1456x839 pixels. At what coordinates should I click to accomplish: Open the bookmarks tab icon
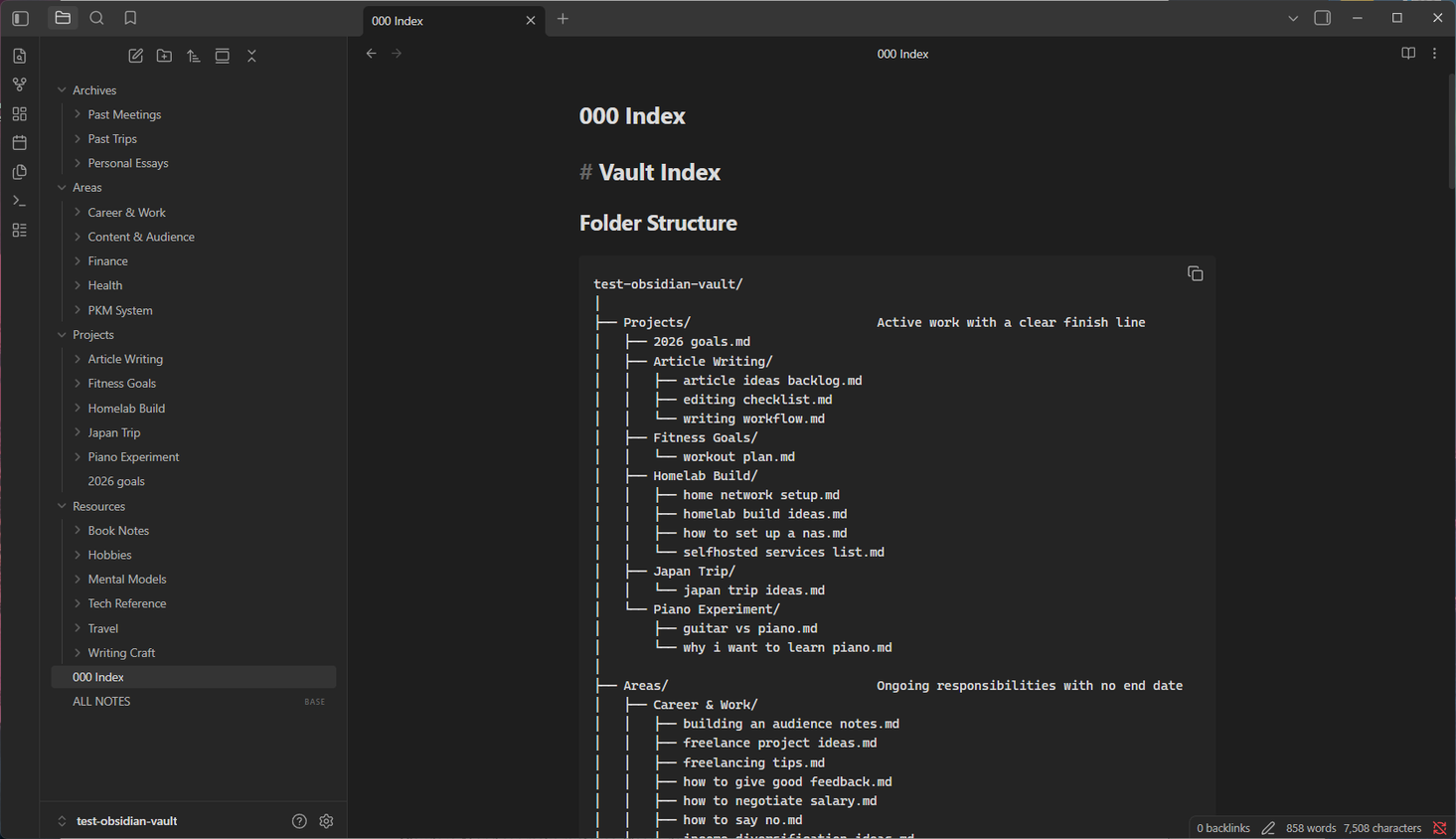(x=130, y=18)
